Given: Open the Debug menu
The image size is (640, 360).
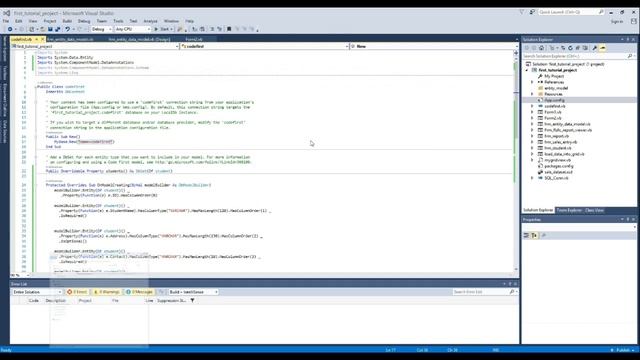Looking at the screenshot, I should 84,21.
